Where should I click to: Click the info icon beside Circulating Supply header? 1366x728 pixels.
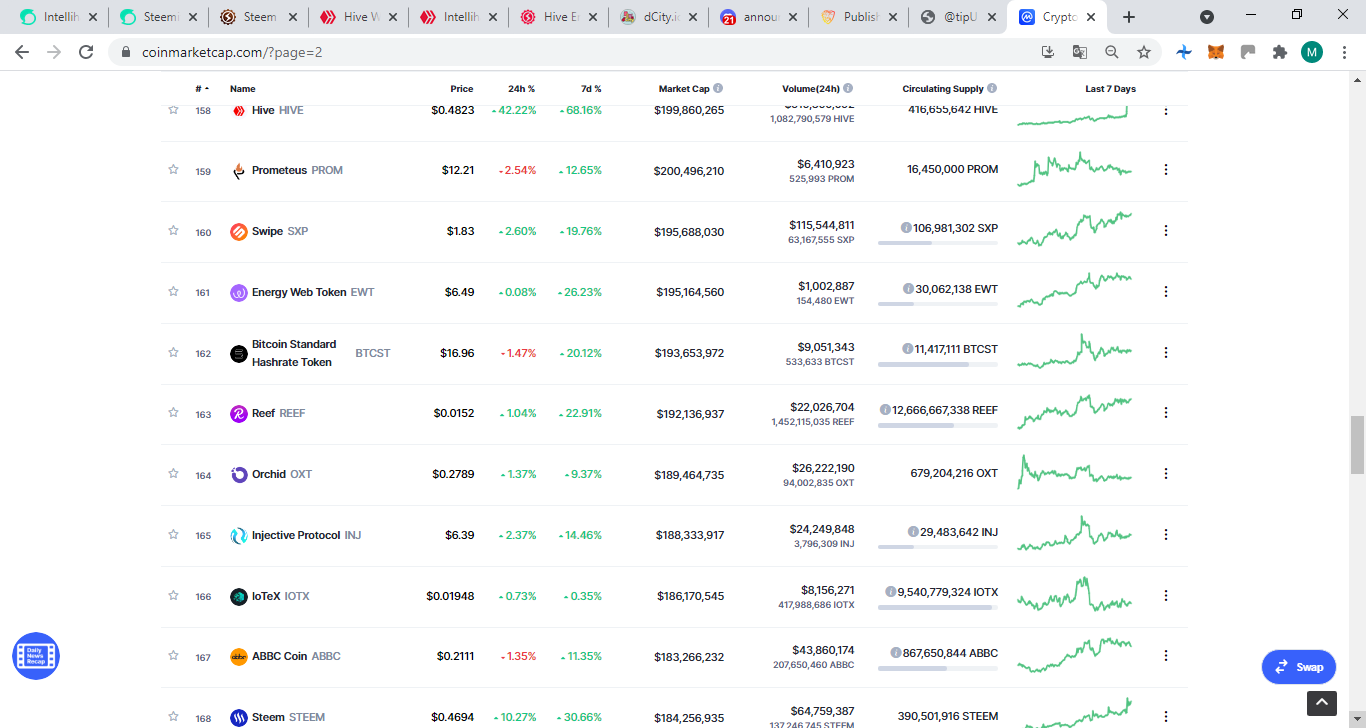click(992, 89)
